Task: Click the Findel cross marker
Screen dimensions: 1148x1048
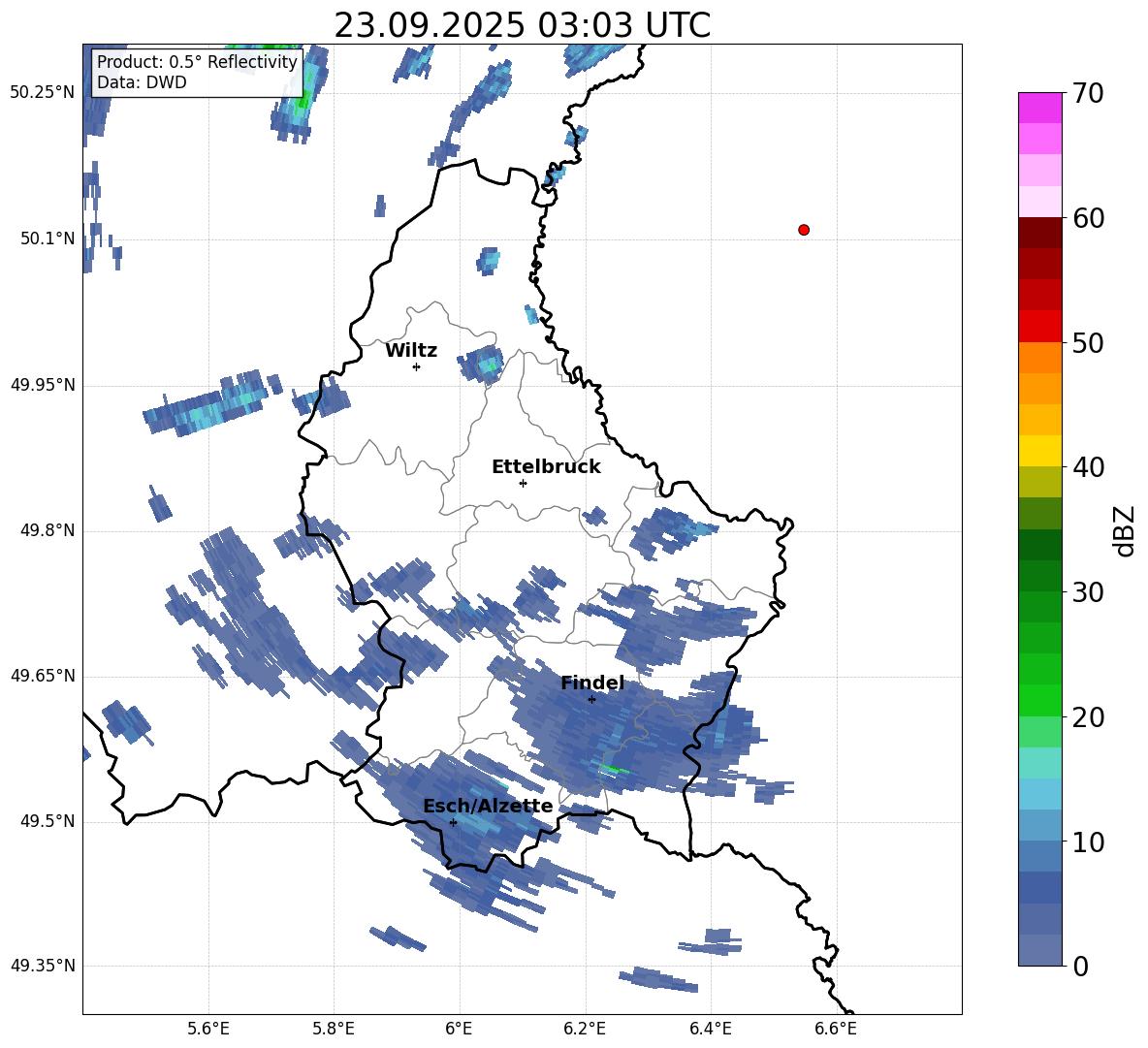Action: 591,699
